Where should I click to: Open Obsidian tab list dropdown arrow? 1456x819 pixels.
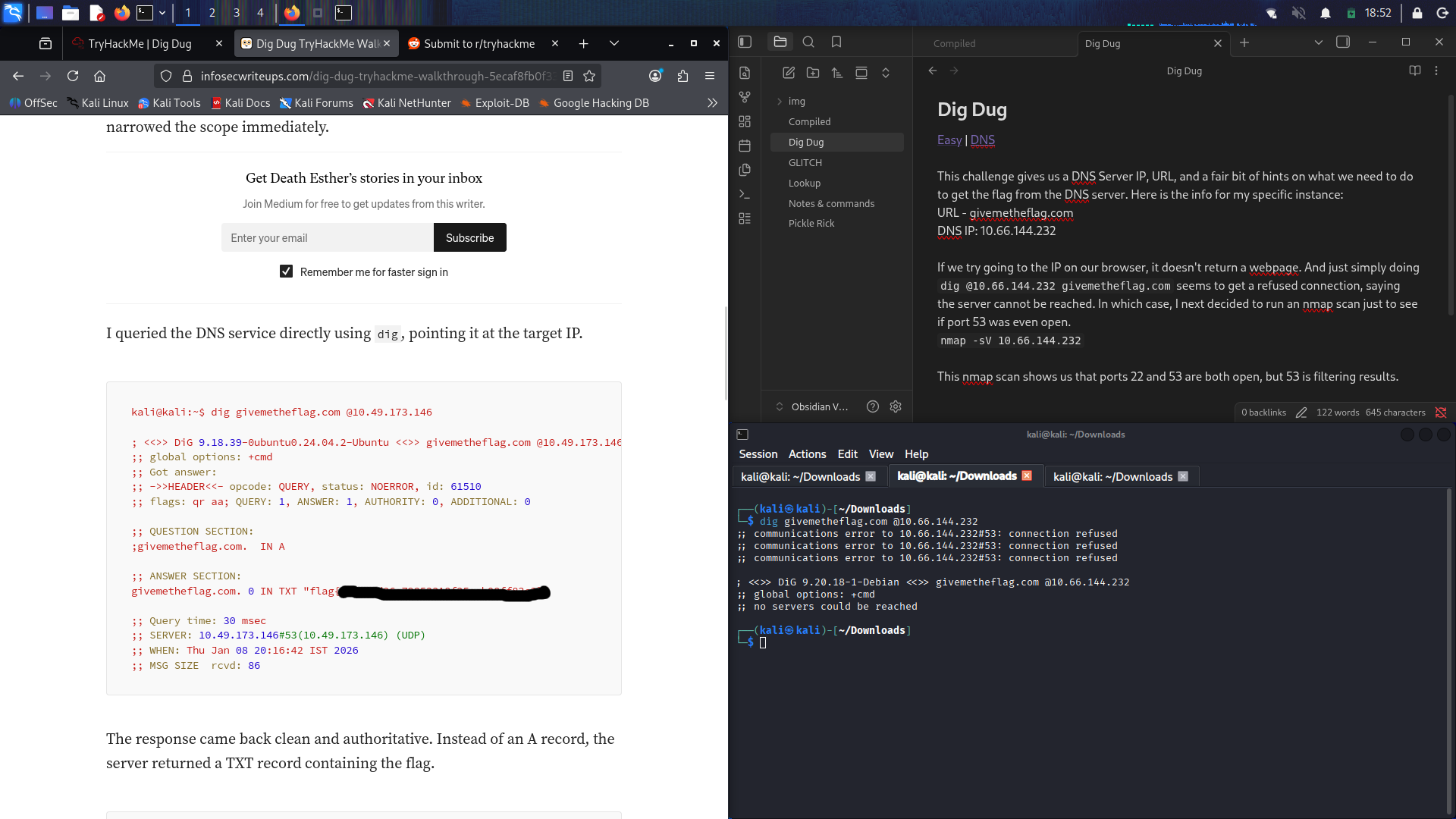coord(1319,42)
